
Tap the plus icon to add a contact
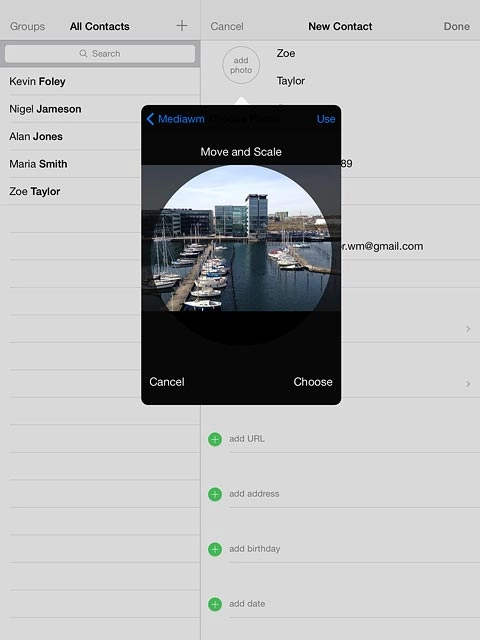(182, 26)
